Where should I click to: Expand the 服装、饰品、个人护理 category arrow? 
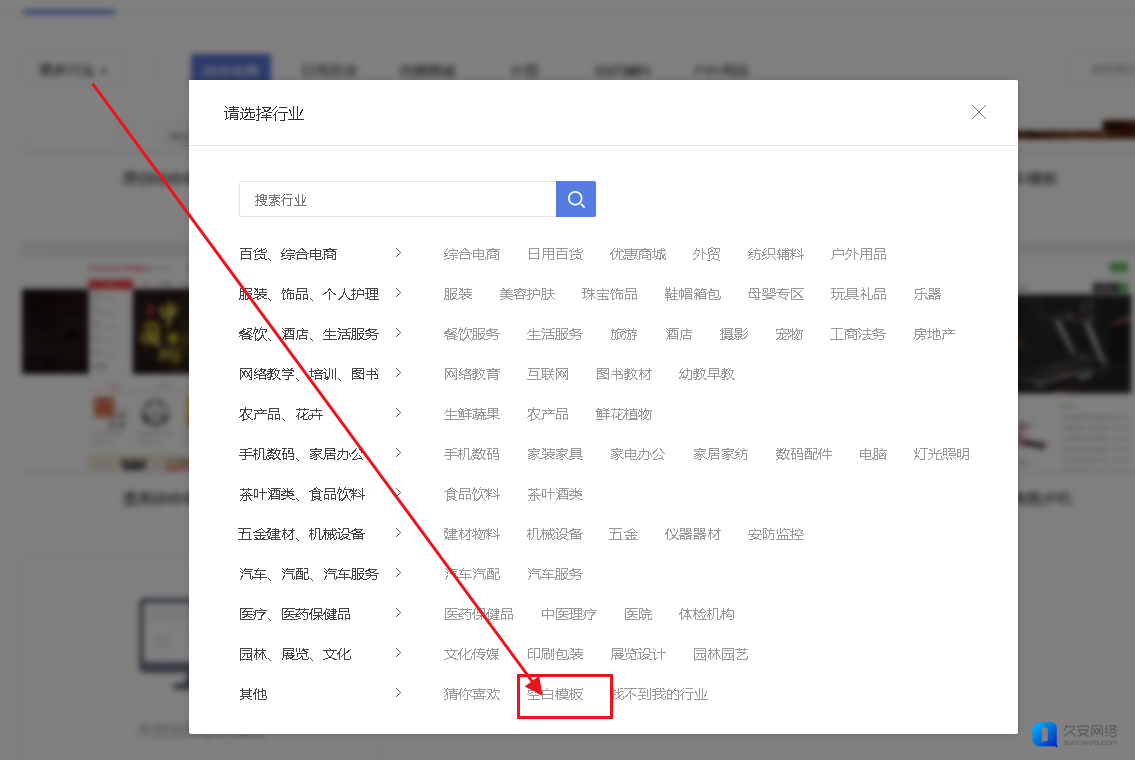(398, 293)
